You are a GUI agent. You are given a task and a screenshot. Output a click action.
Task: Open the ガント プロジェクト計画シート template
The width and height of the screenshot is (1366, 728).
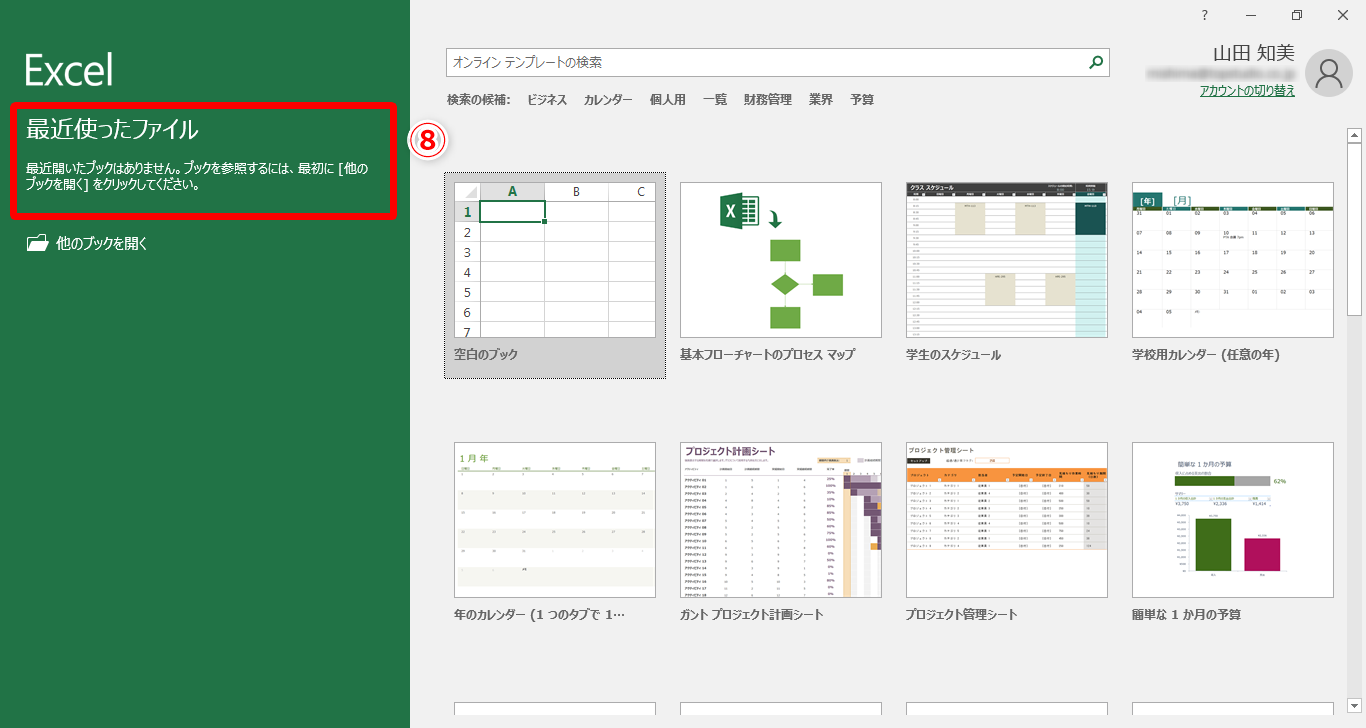[781, 535]
